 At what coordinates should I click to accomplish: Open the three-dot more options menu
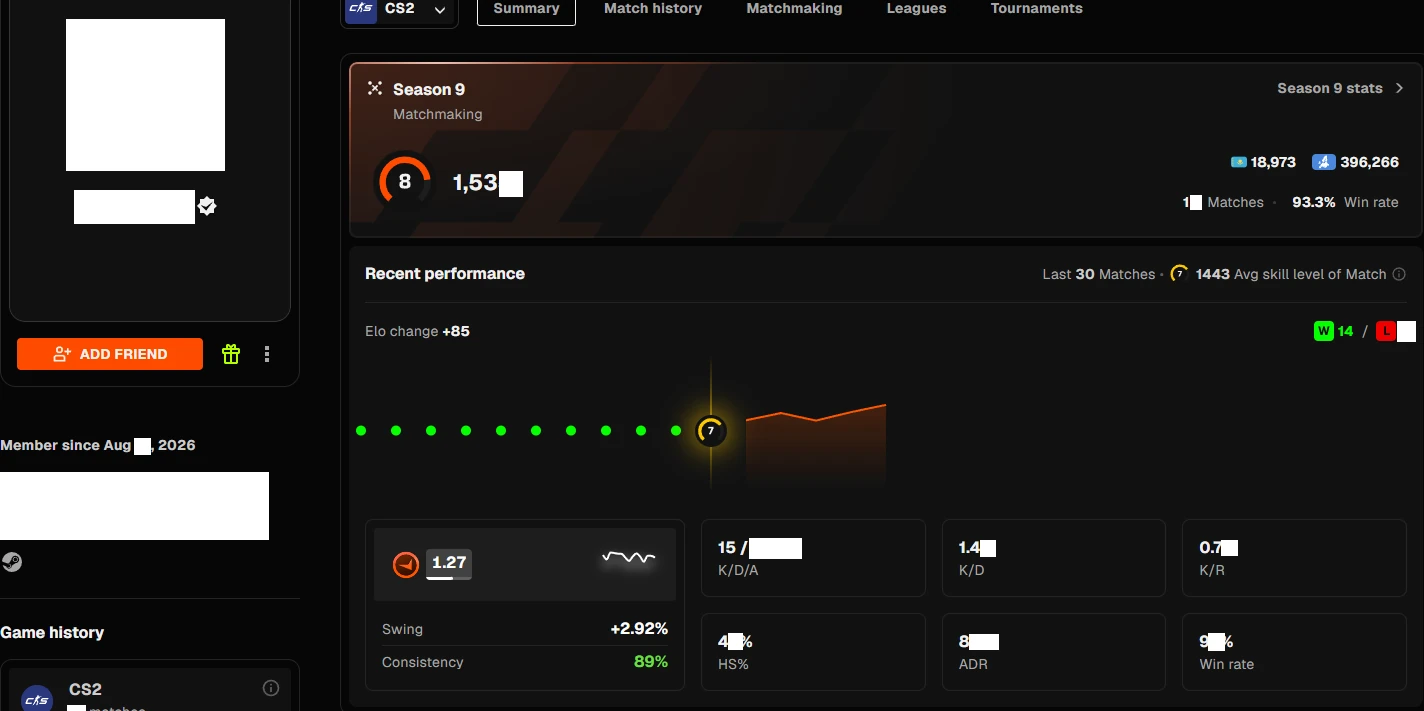pos(267,354)
